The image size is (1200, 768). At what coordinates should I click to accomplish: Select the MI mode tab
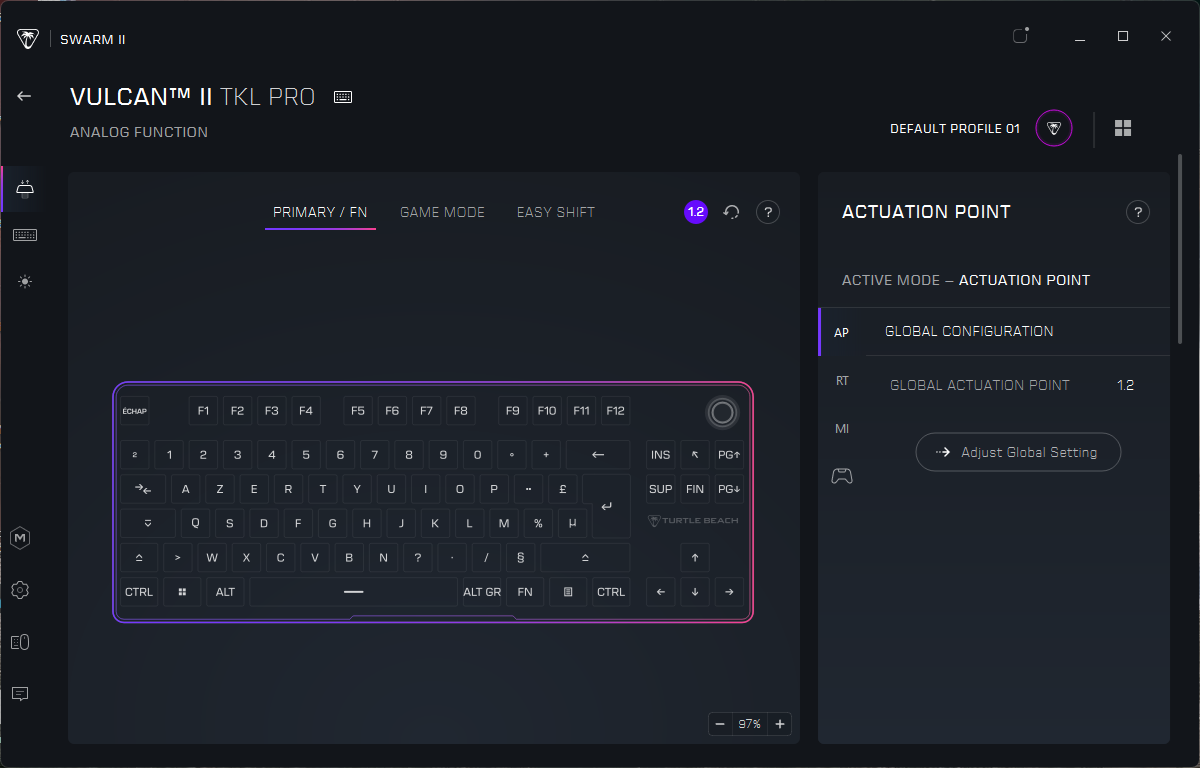(x=842, y=429)
